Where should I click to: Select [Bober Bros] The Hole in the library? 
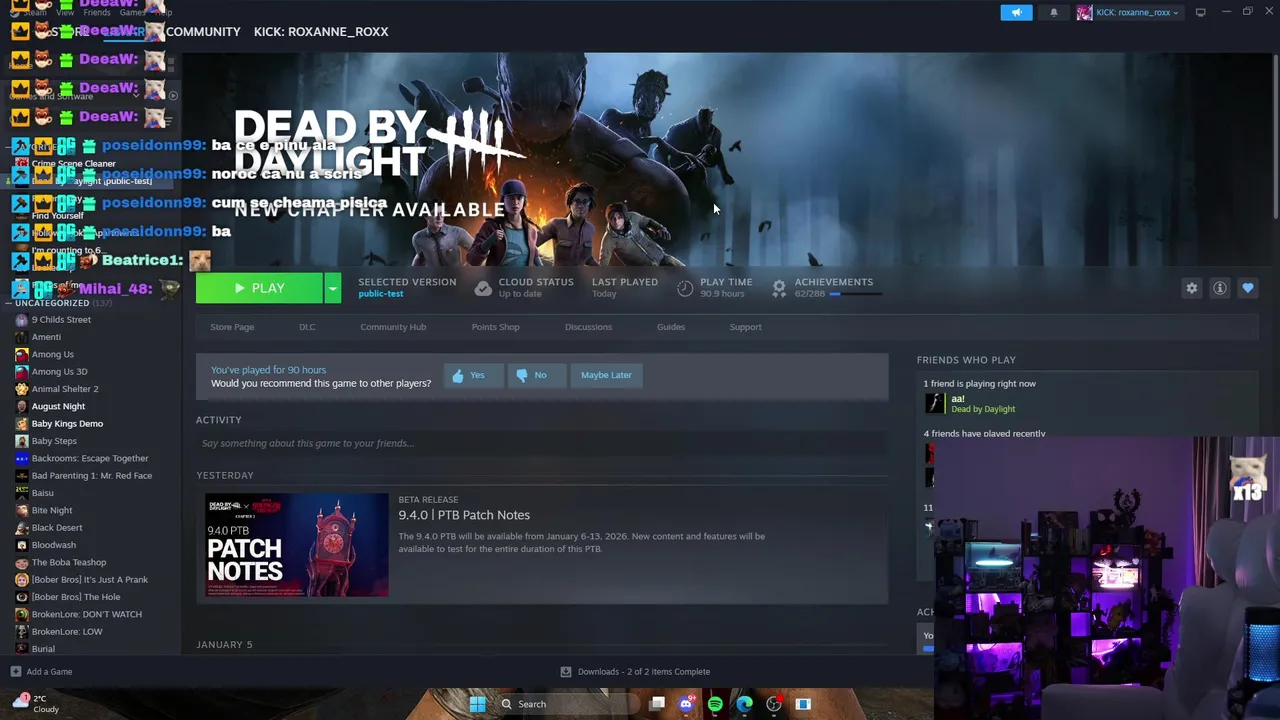[x=75, y=597]
